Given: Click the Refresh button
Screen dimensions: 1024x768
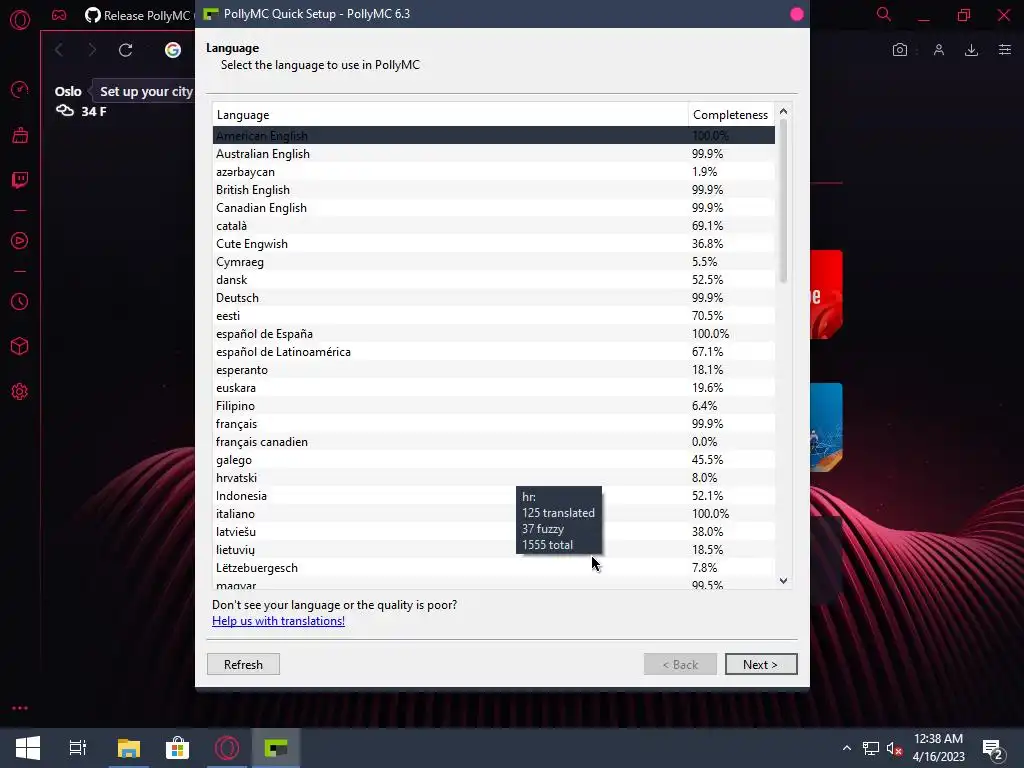Looking at the screenshot, I should (x=243, y=664).
